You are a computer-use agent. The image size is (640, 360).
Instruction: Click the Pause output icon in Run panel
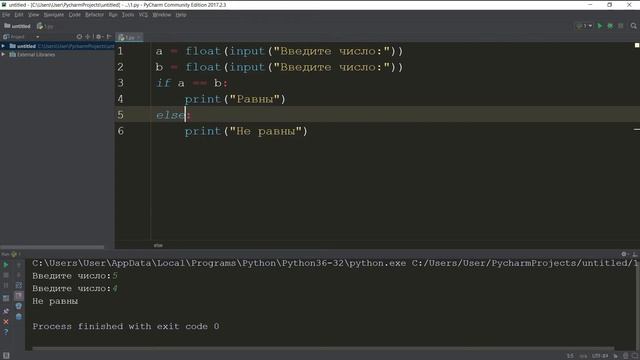(x=6, y=285)
